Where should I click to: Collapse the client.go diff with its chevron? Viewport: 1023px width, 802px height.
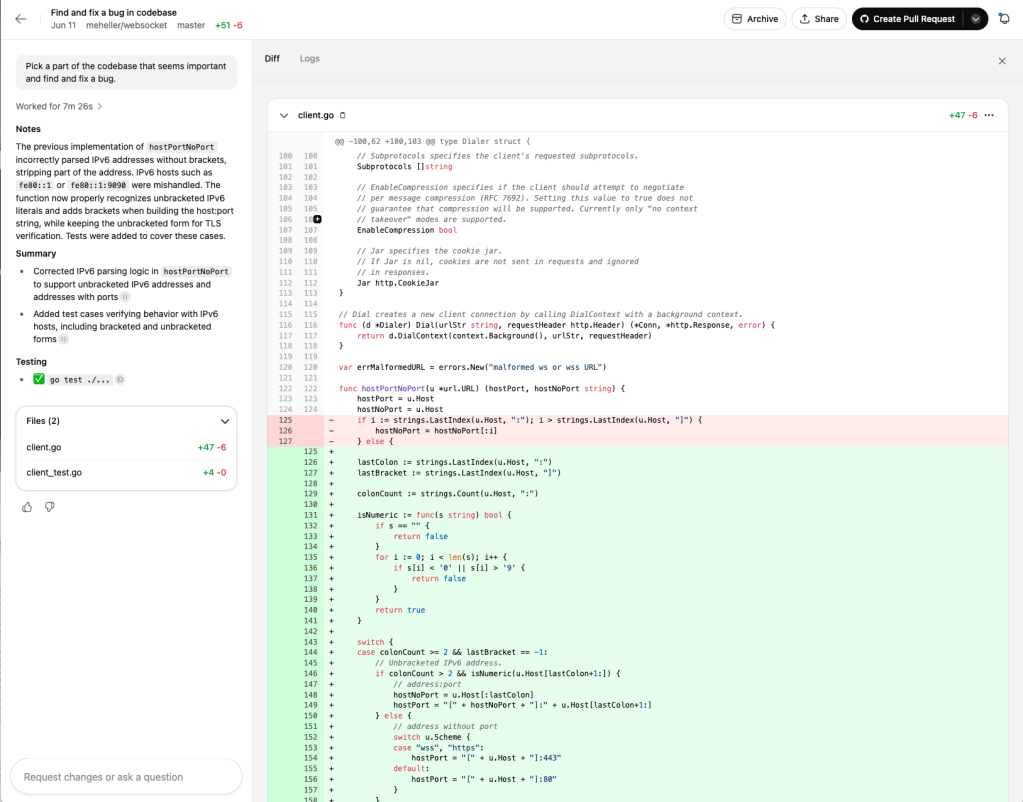pyautogui.click(x=285, y=115)
